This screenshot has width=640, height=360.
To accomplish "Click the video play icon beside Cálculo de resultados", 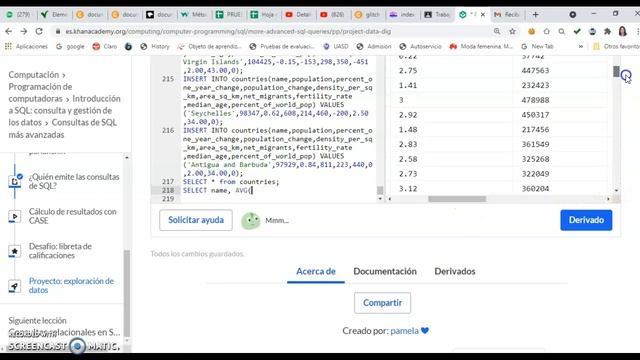I will pos(15,216).
